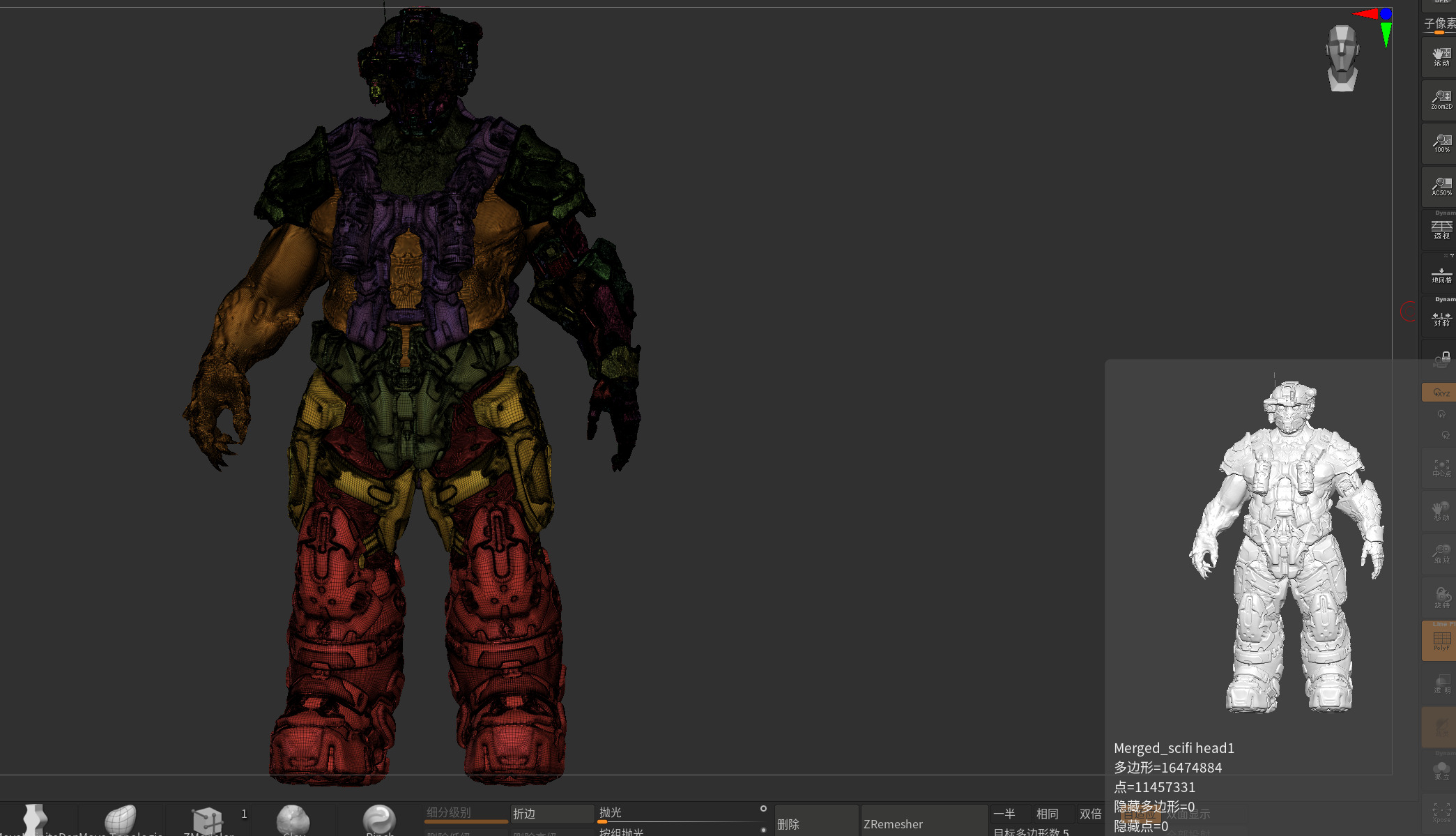Screen dimensions: 1456x836
Task: Adjust target polygon count (目标多边形数) slider
Action: pyautogui.click(x=1047, y=831)
